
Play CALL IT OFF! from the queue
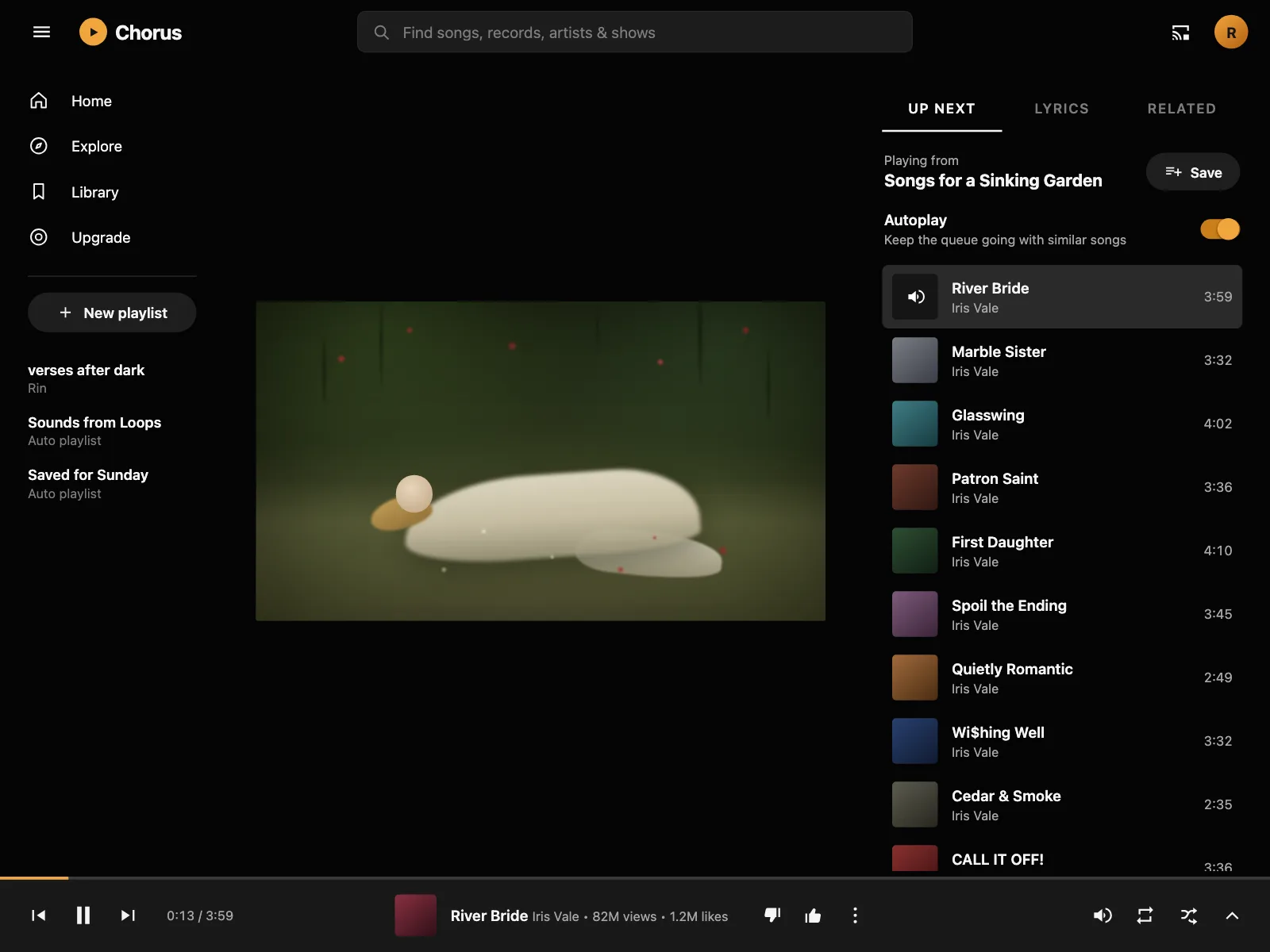click(x=1062, y=855)
